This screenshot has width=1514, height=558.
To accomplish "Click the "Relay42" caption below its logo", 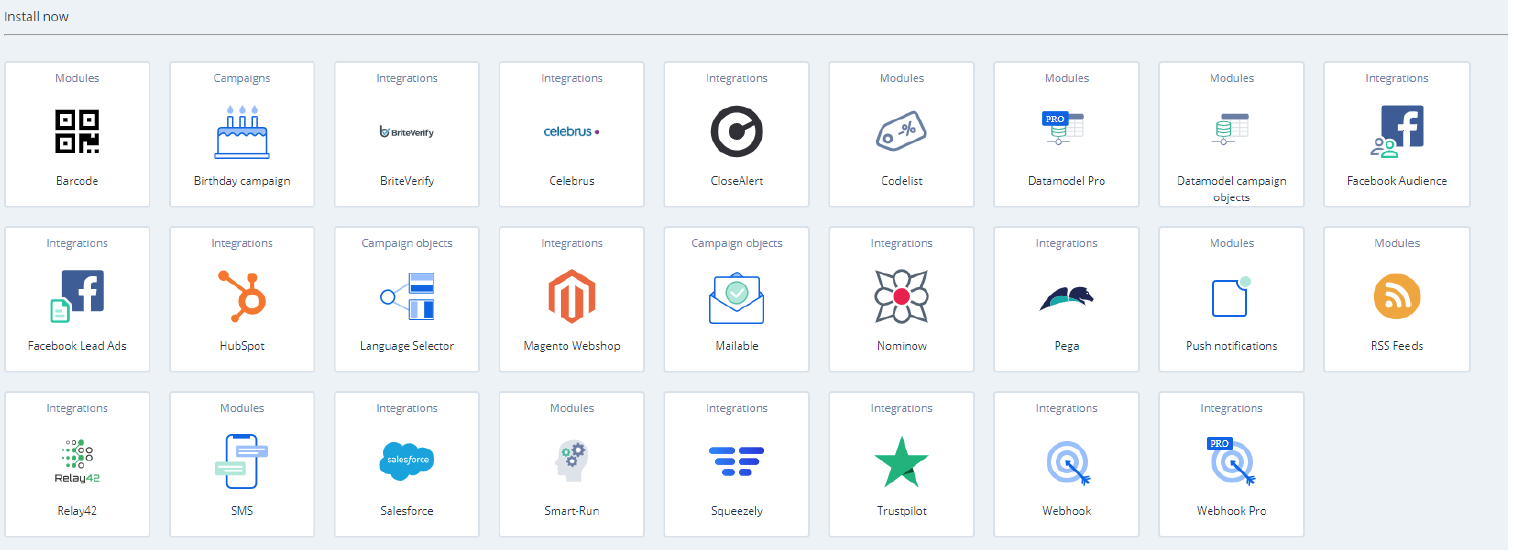I will pos(77,512).
